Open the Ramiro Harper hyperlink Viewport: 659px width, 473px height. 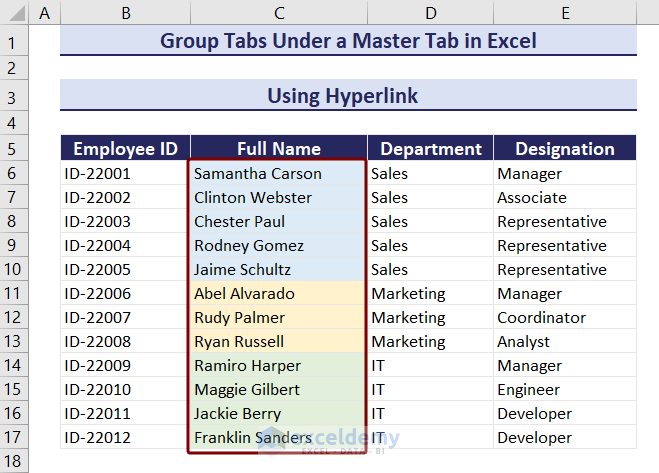pos(247,366)
